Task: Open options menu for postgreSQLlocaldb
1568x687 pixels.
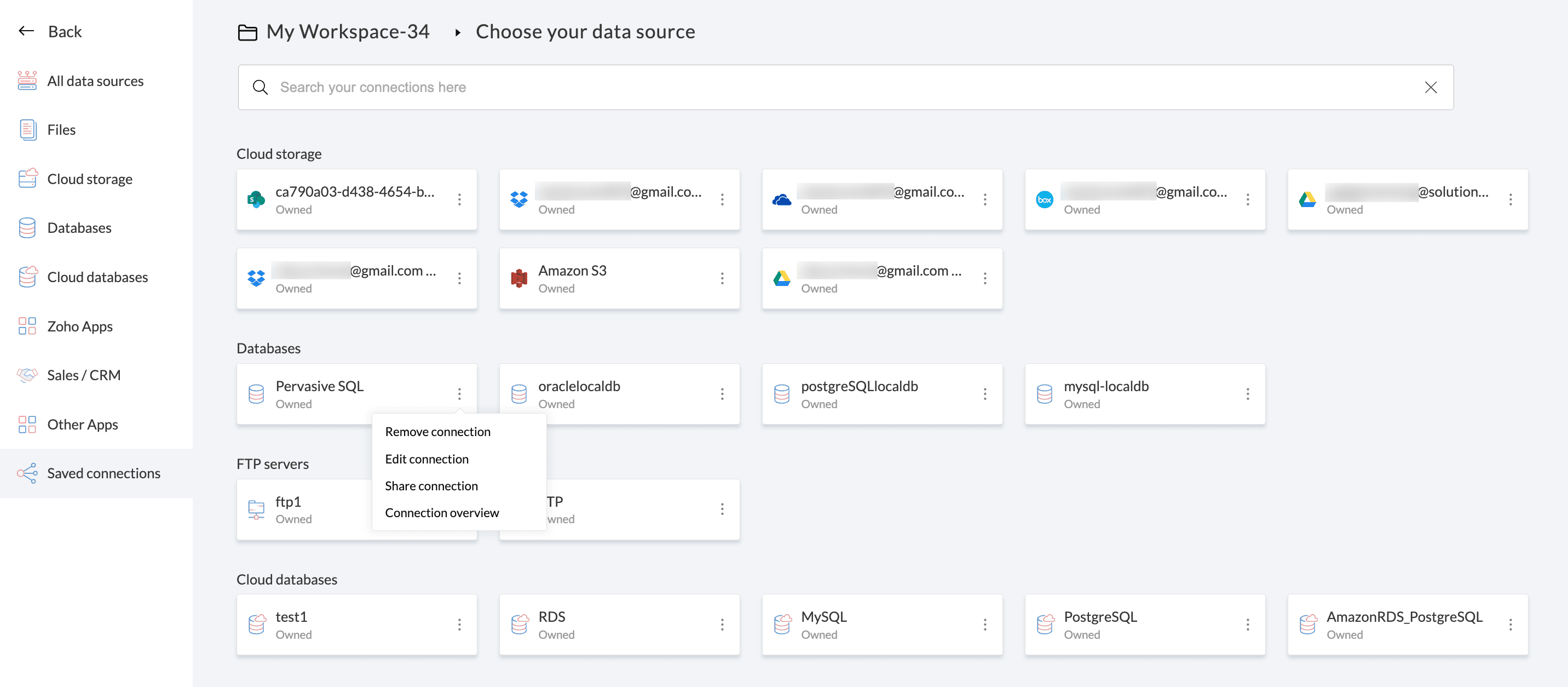Action: (984, 394)
